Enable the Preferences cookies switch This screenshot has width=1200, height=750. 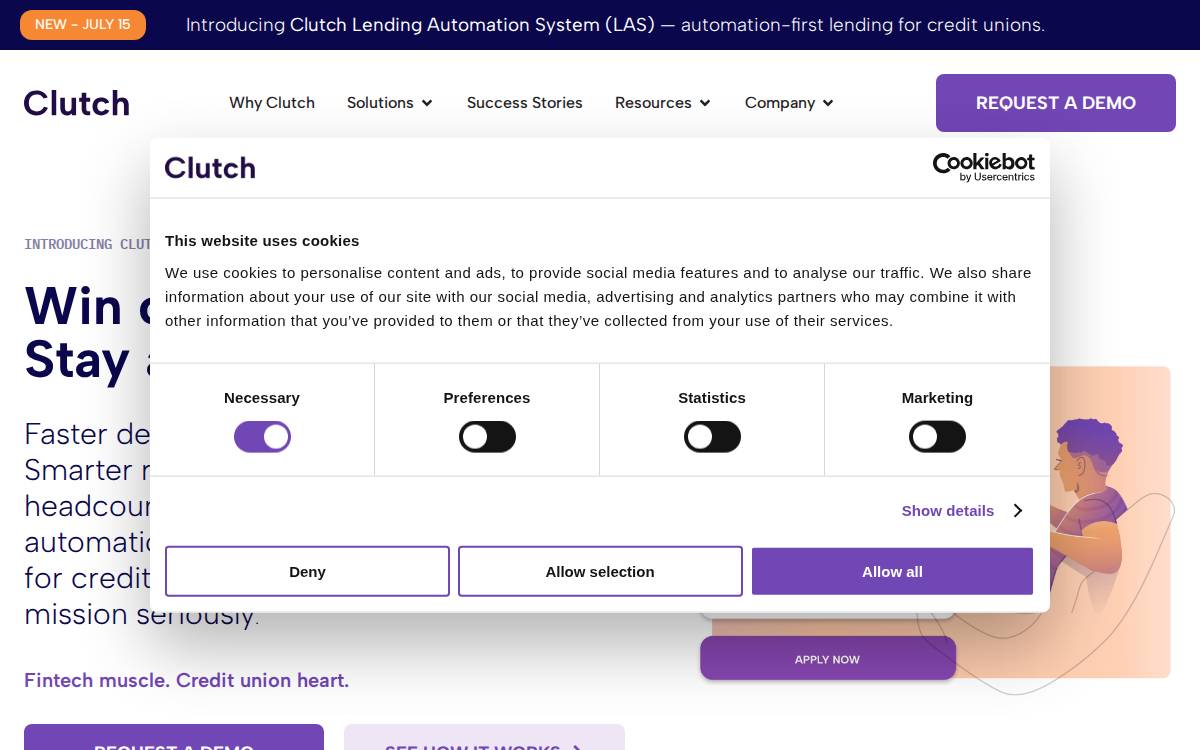pos(487,437)
